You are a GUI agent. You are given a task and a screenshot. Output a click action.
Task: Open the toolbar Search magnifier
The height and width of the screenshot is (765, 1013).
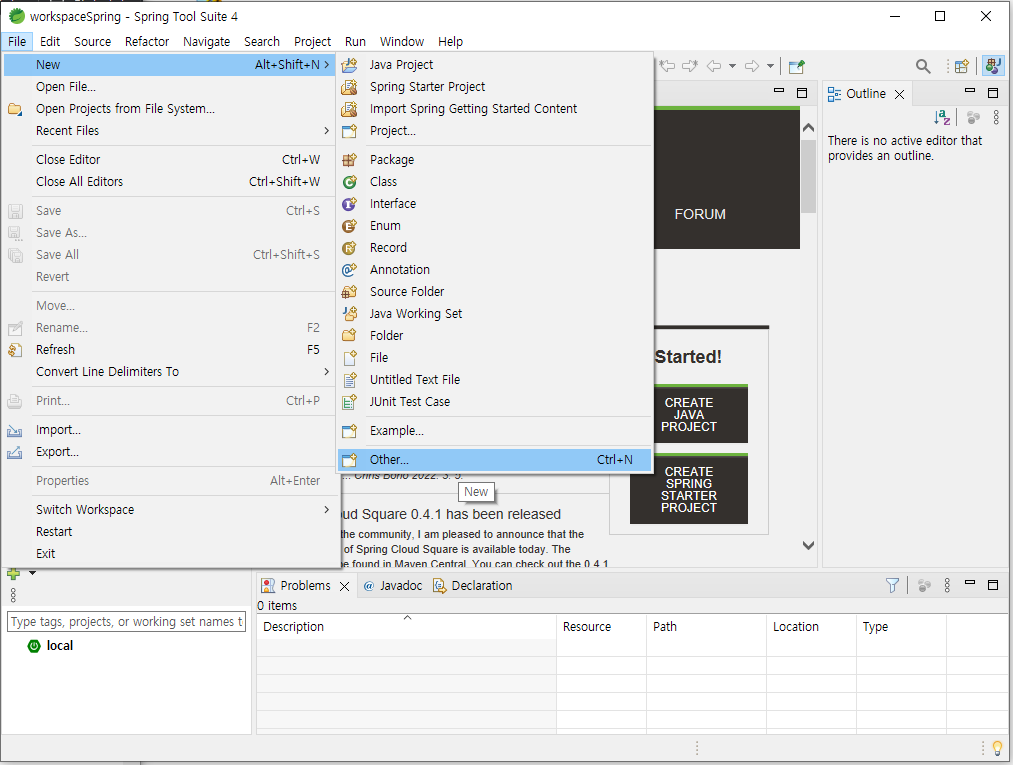coord(923,66)
